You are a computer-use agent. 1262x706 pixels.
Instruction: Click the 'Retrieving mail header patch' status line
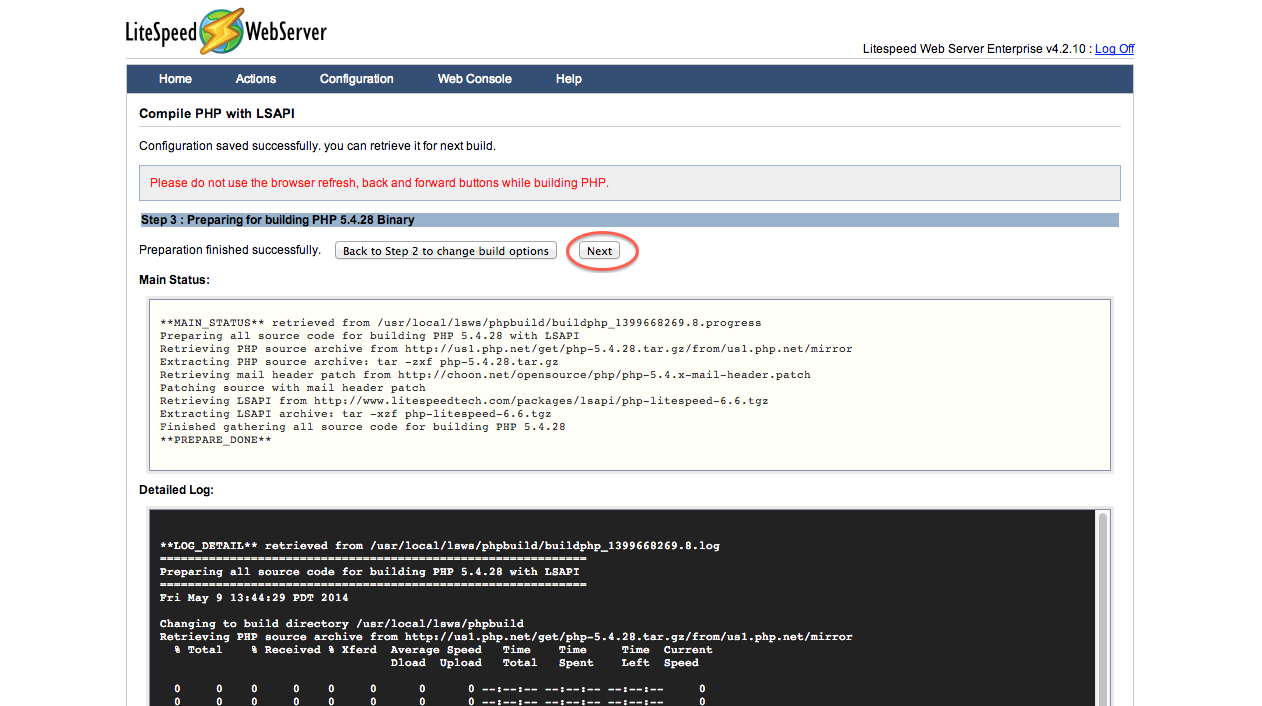point(485,375)
